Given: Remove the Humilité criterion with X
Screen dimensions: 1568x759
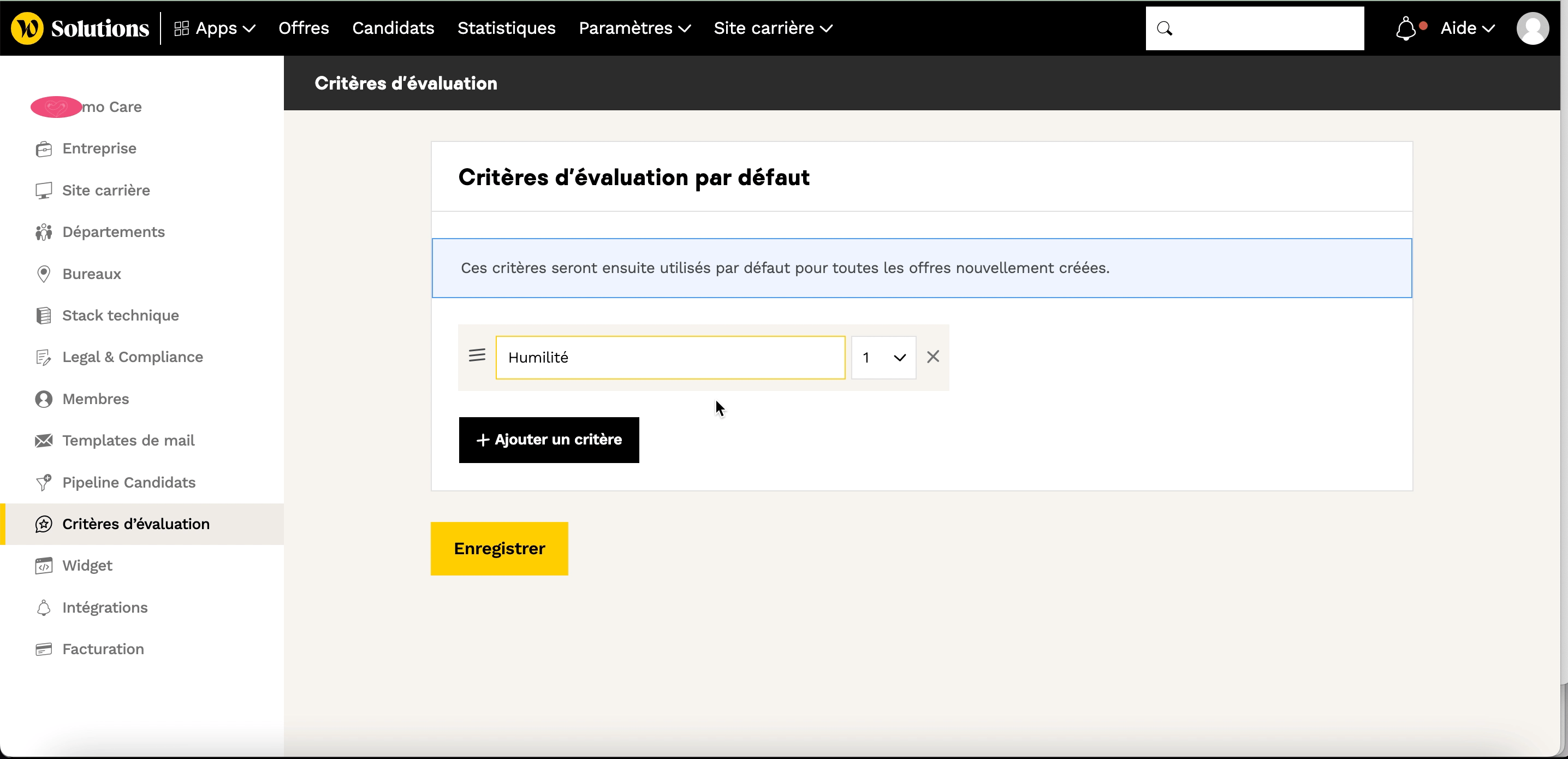Looking at the screenshot, I should [x=933, y=357].
